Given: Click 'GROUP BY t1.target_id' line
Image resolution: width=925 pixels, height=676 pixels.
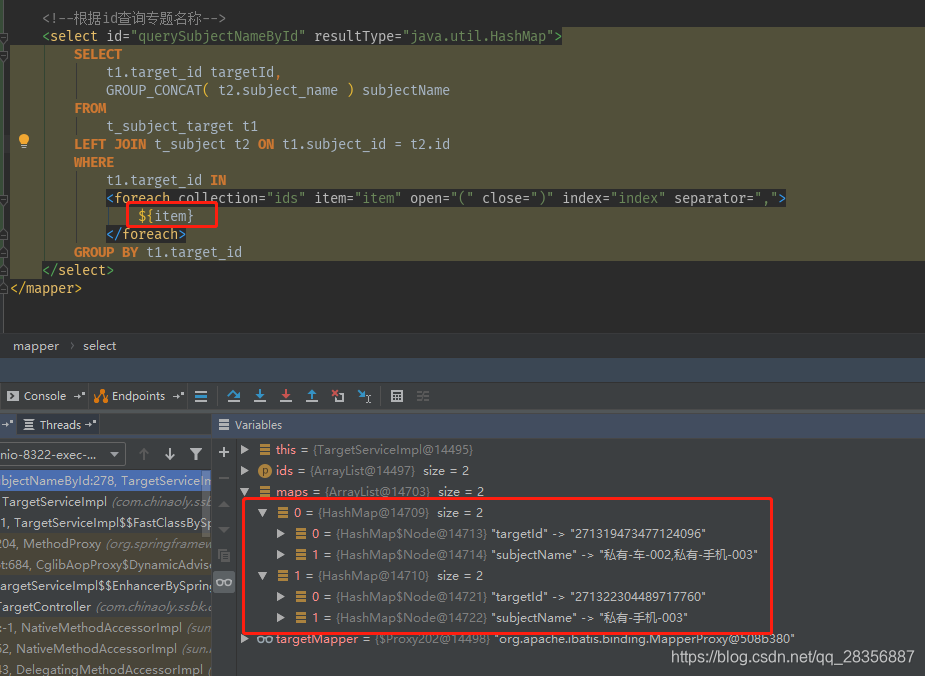Looking at the screenshot, I should point(158,252).
